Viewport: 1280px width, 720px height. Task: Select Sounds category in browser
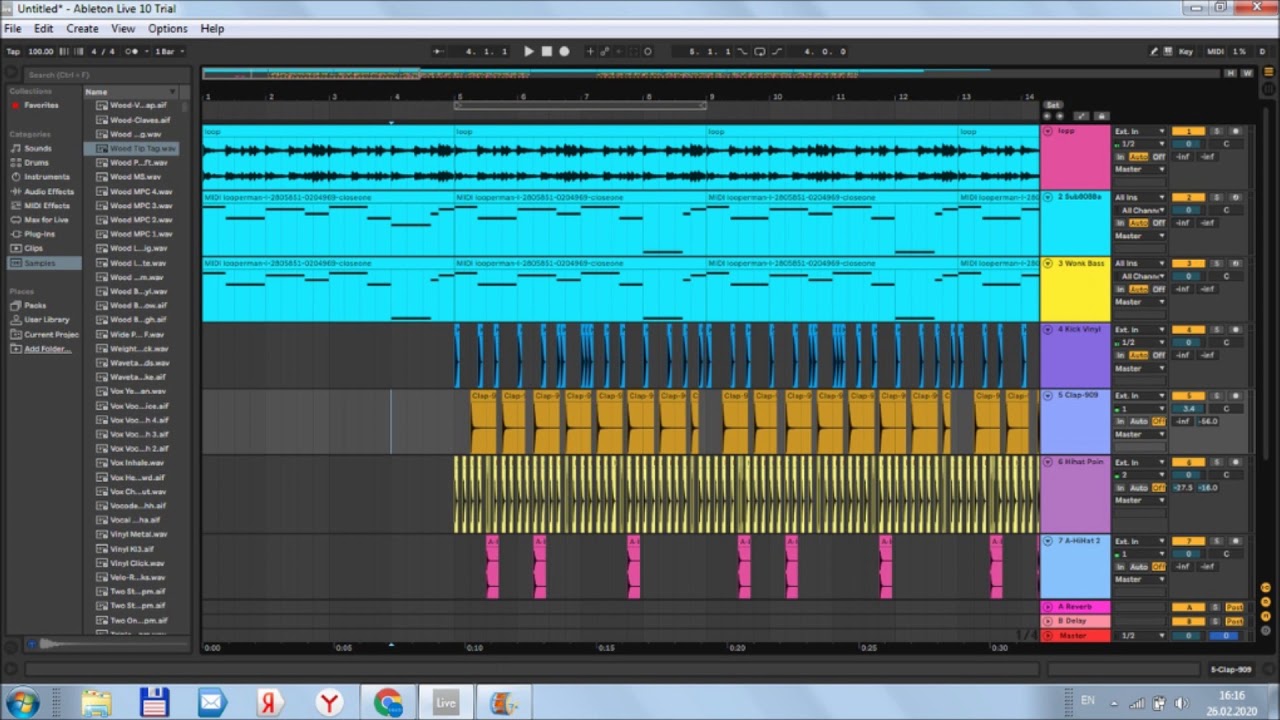pos(38,148)
